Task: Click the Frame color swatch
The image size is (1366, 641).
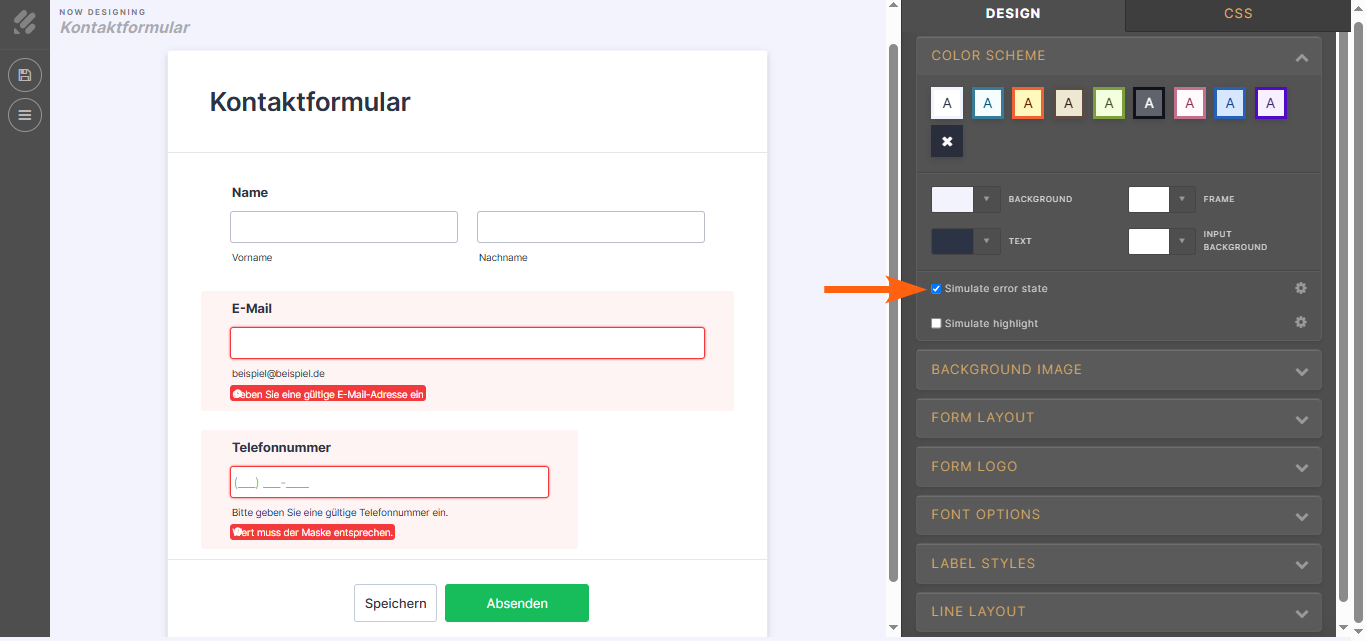Action: pos(1149,199)
